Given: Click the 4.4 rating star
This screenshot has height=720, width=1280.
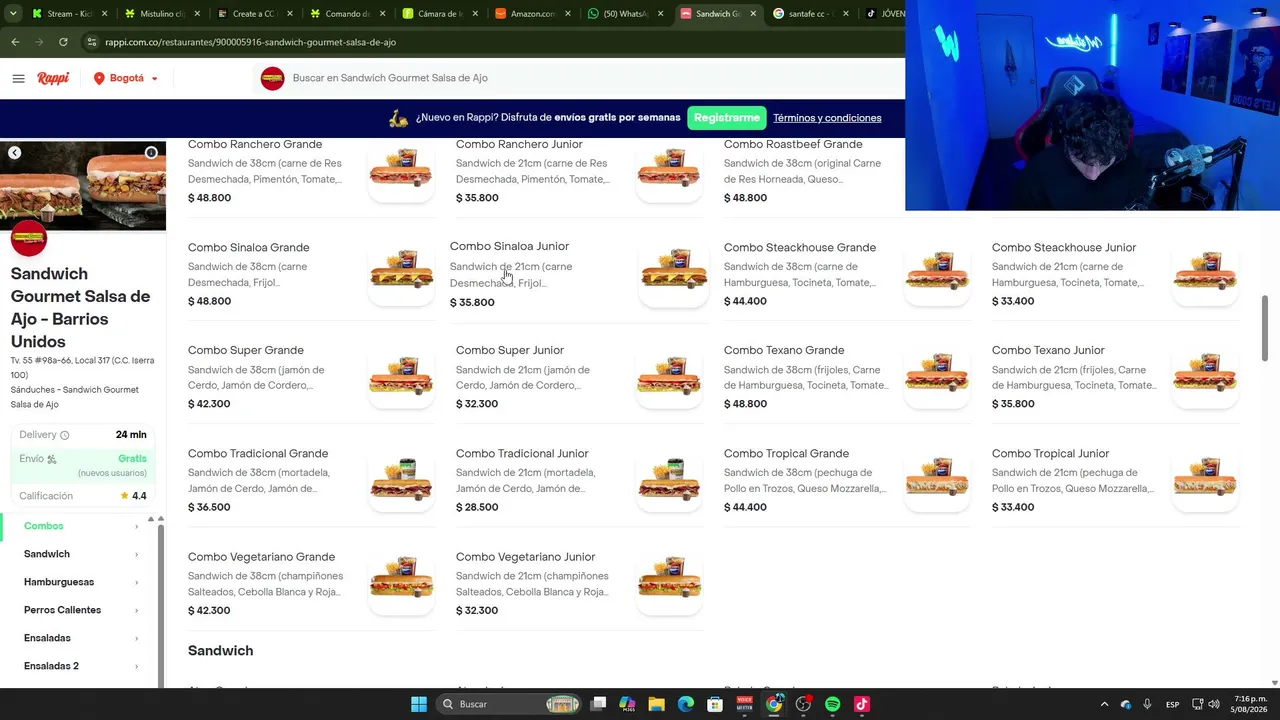Looking at the screenshot, I should point(124,496).
